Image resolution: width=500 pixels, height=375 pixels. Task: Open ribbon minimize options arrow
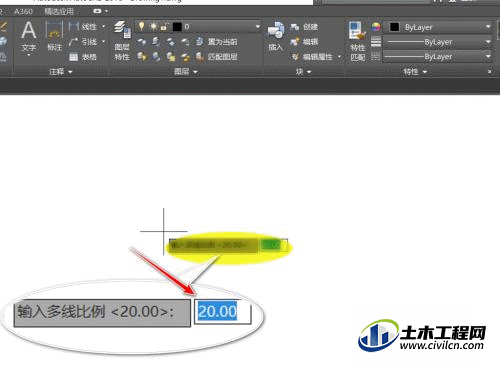click(106, 11)
